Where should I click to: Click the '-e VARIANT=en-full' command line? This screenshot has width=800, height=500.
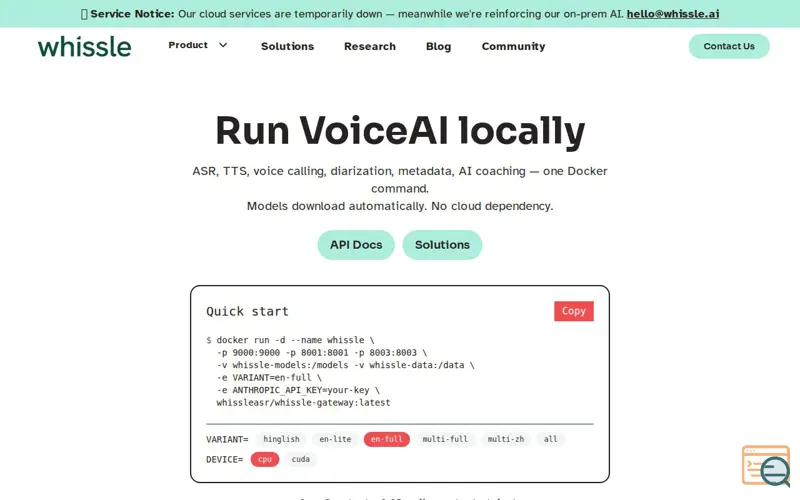click(269, 378)
